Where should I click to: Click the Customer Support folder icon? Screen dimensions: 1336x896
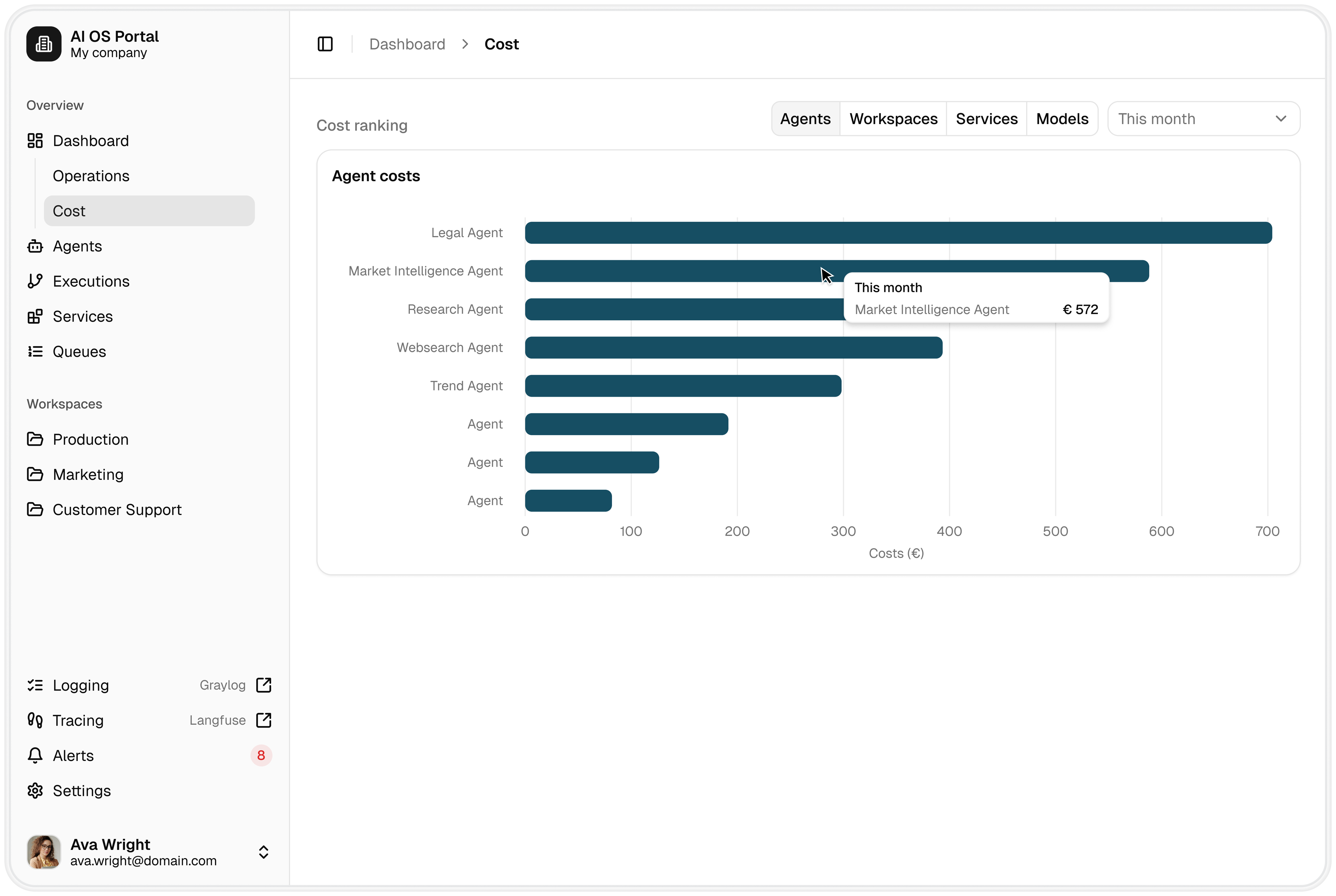(35, 510)
